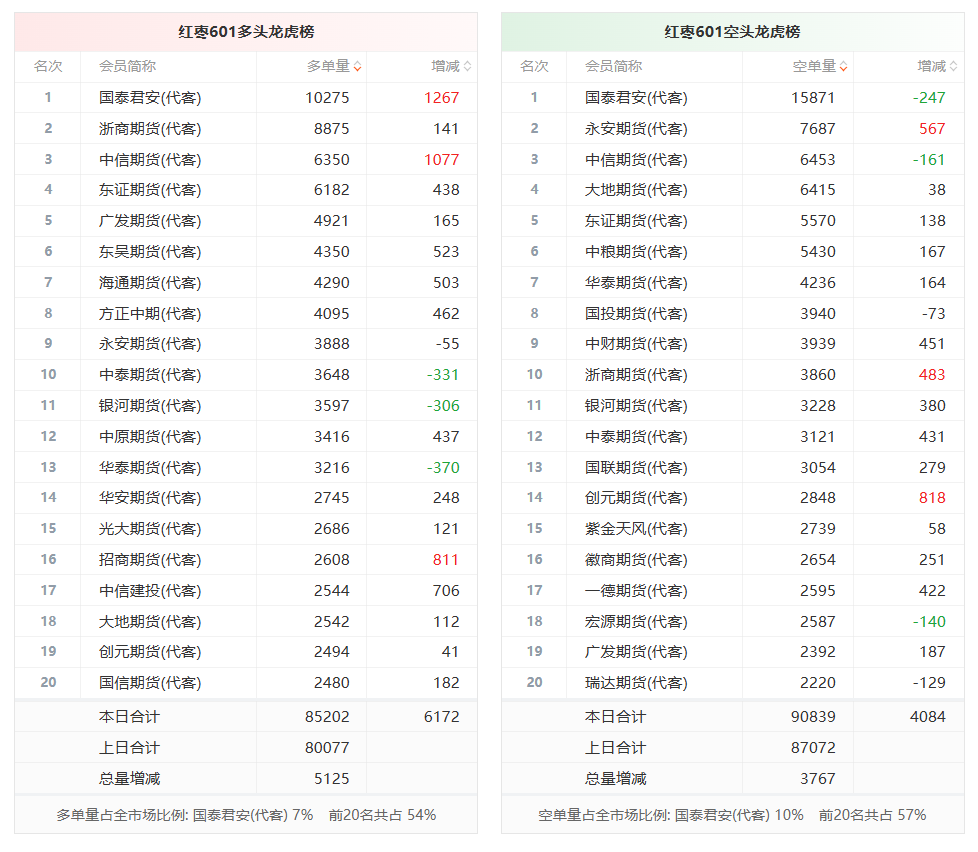Select 一德期货(代客) row name
The image size is (978, 852).
coord(636,591)
